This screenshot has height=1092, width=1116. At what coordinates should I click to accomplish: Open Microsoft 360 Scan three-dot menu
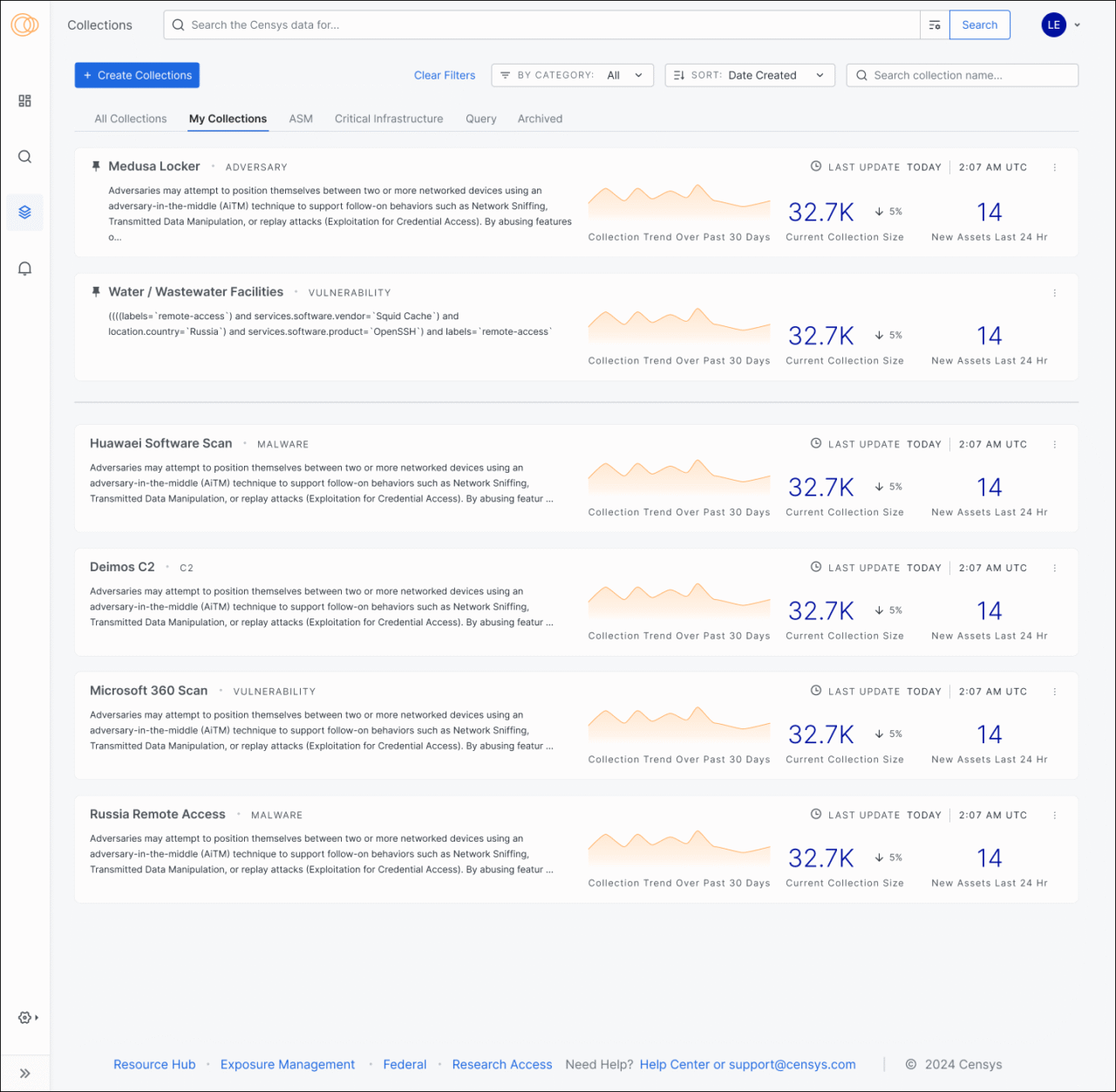click(x=1055, y=692)
